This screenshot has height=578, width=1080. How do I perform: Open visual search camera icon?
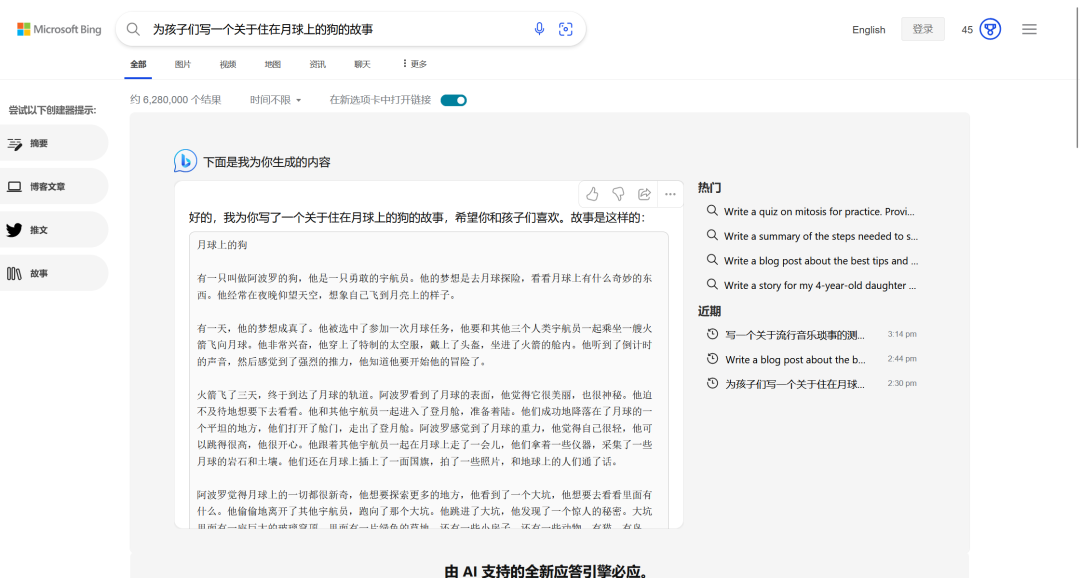[566, 29]
